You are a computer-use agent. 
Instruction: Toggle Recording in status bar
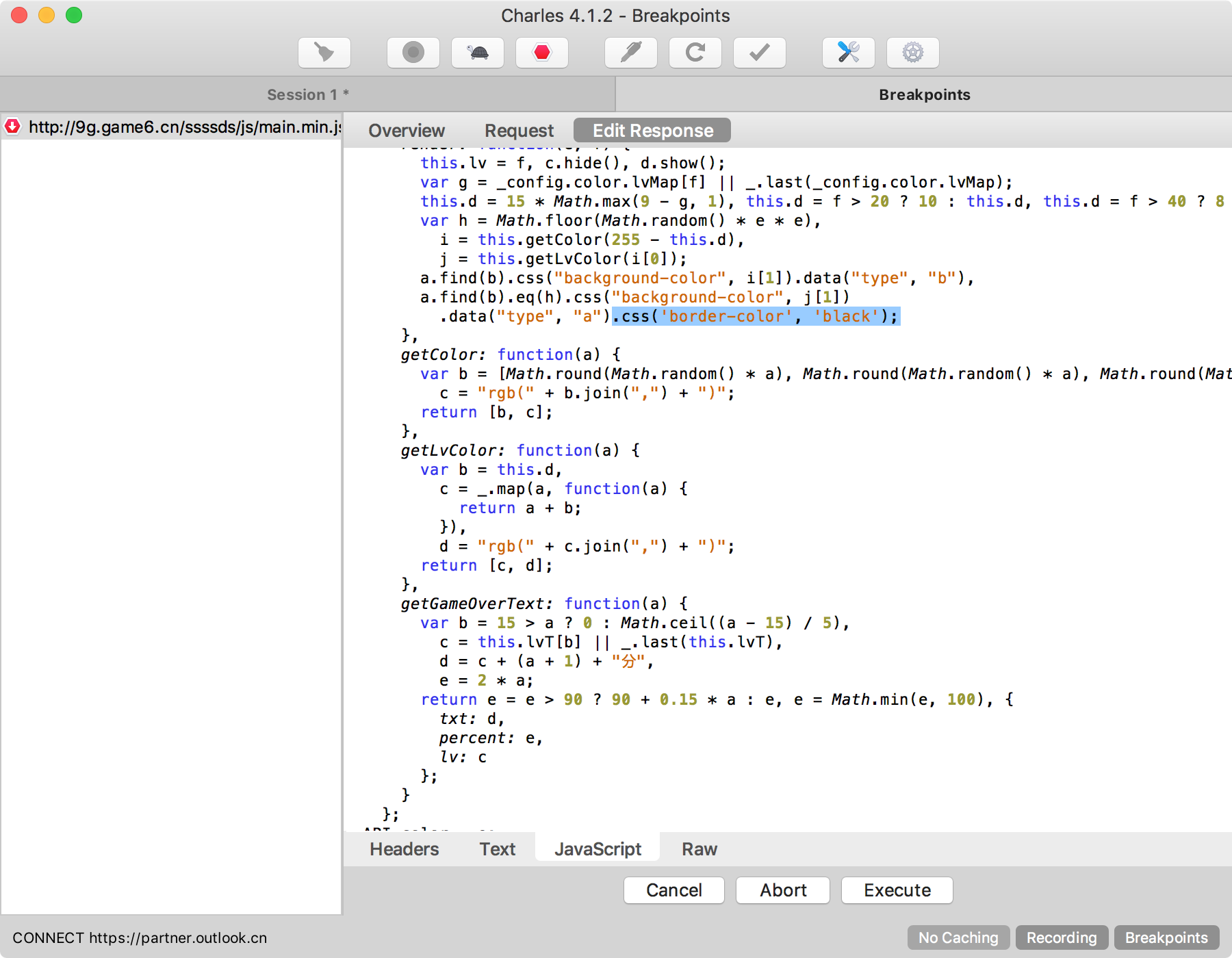pyautogui.click(x=1061, y=937)
